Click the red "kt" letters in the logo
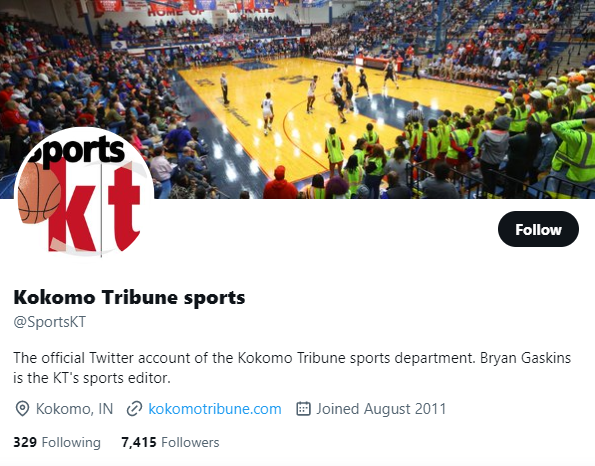The width and height of the screenshot is (595, 466). click(95, 208)
